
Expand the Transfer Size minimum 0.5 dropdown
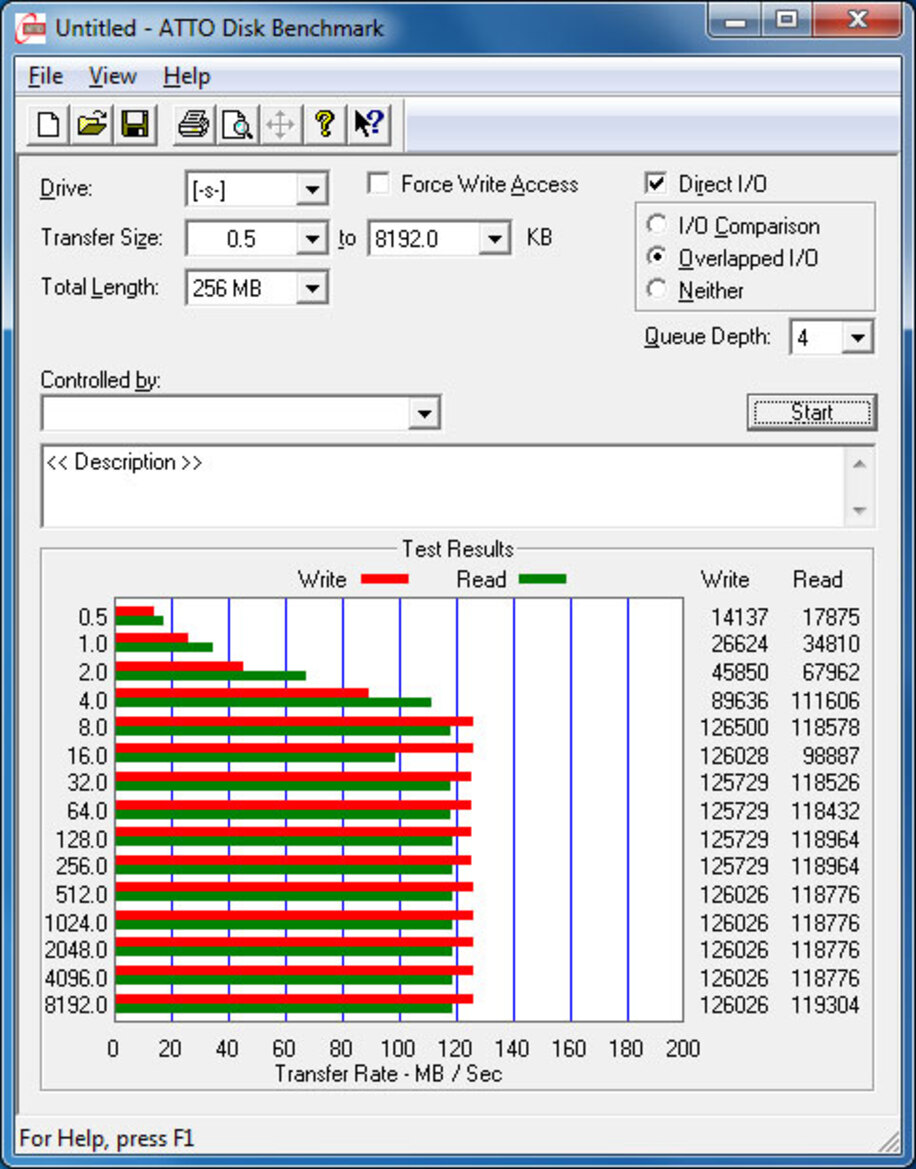(x=312, y=239)
